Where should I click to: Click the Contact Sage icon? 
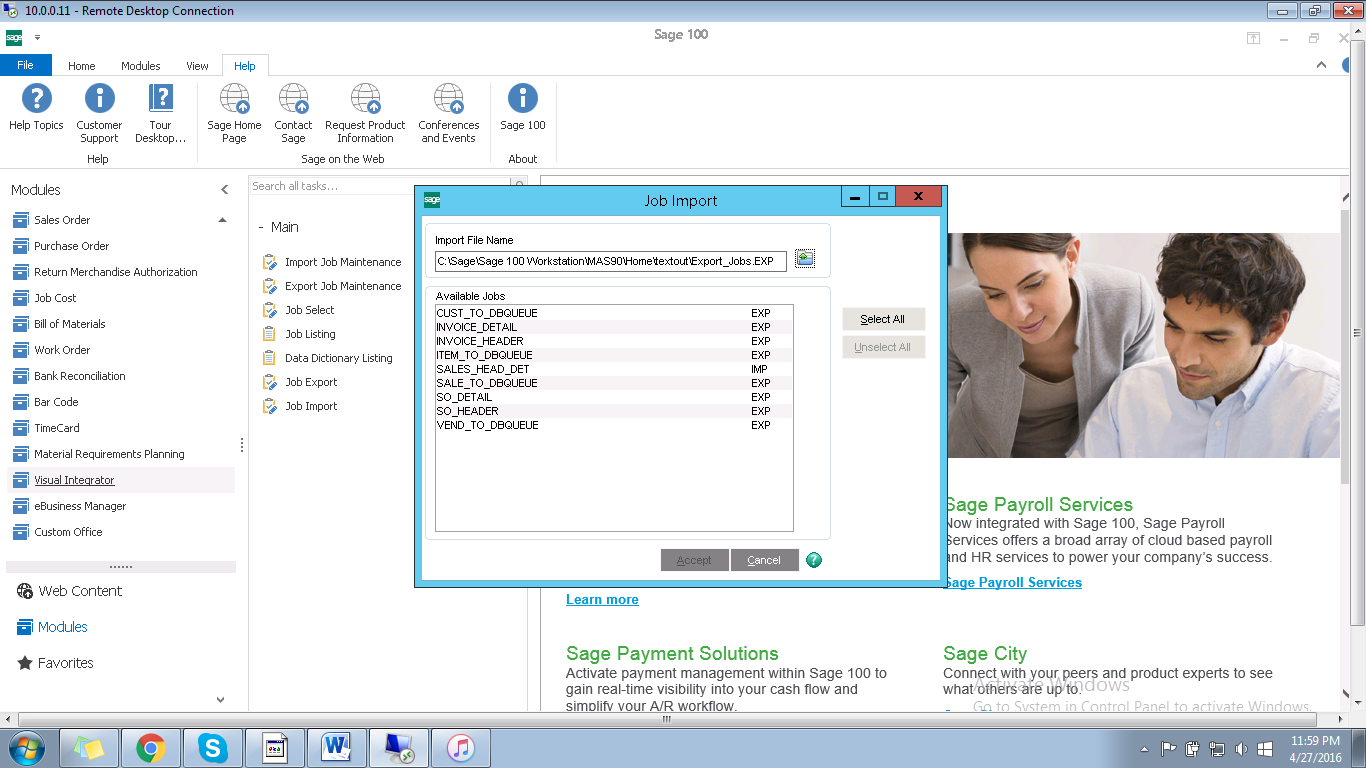[293, 99]
